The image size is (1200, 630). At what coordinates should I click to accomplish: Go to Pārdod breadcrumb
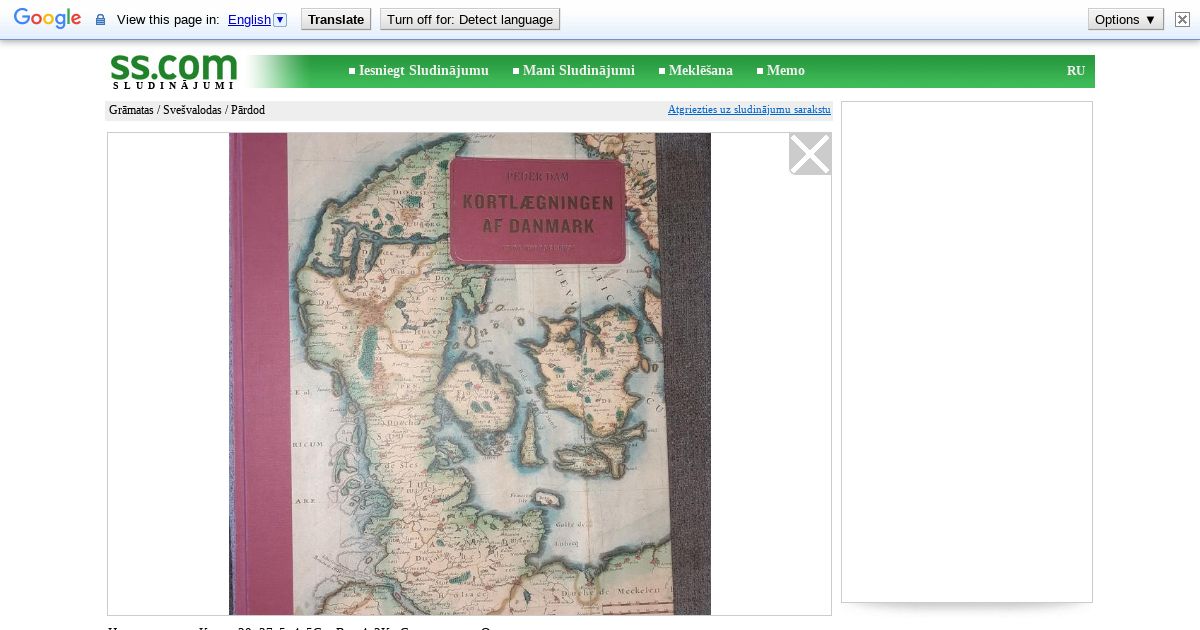tap(248, 110)
